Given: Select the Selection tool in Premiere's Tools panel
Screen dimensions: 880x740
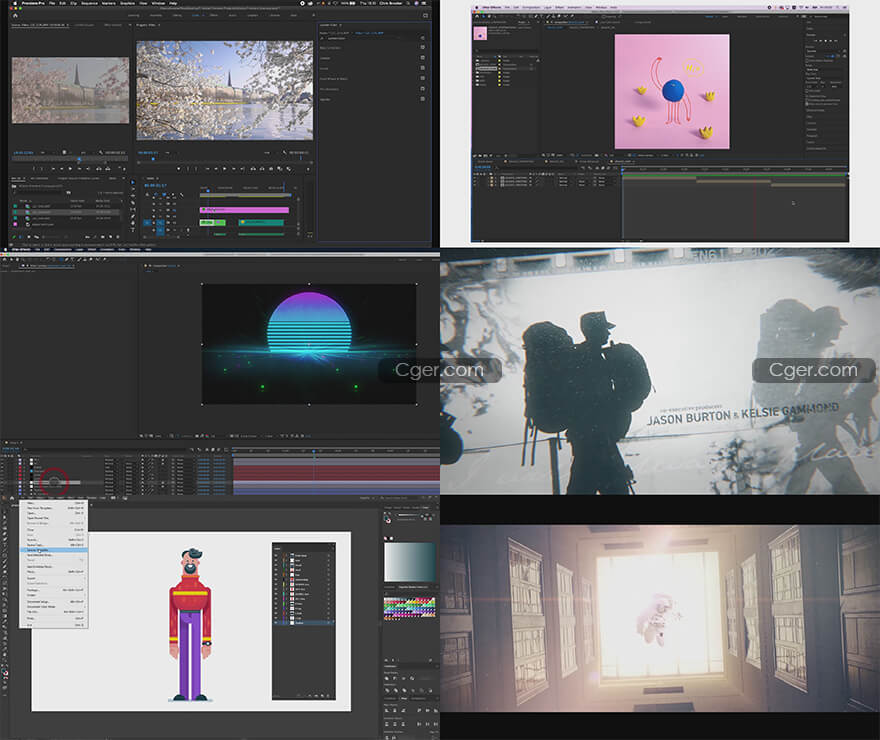Looking at the screenshot, I should (133, 182).
